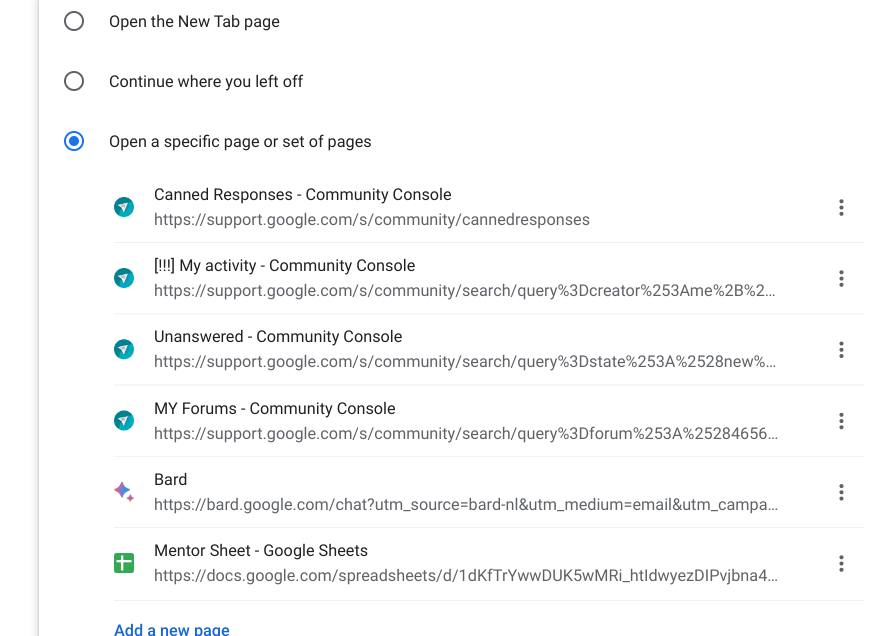Click the URL containing query%3Dcreator
889x636 pixels.
click(x=464, y=290)
